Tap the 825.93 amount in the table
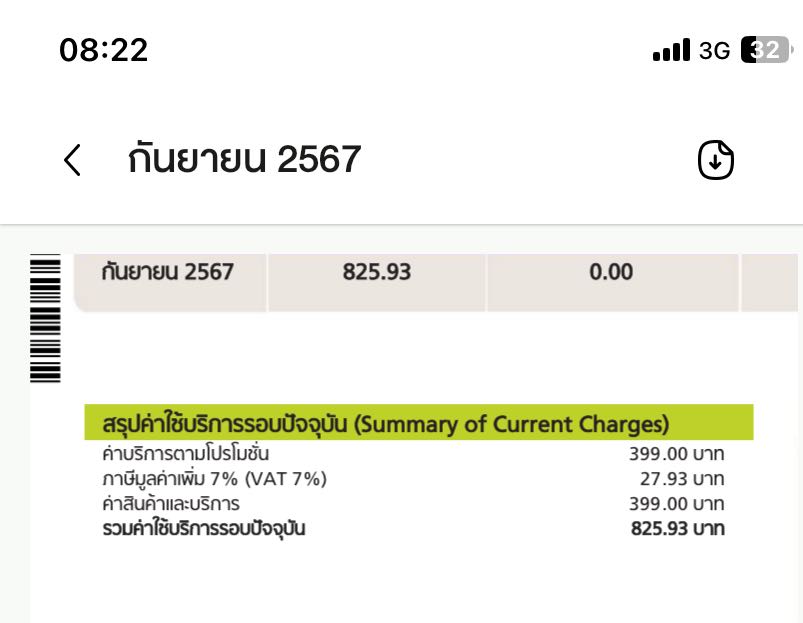Screen dimensions: 803x623 [376, 272]
